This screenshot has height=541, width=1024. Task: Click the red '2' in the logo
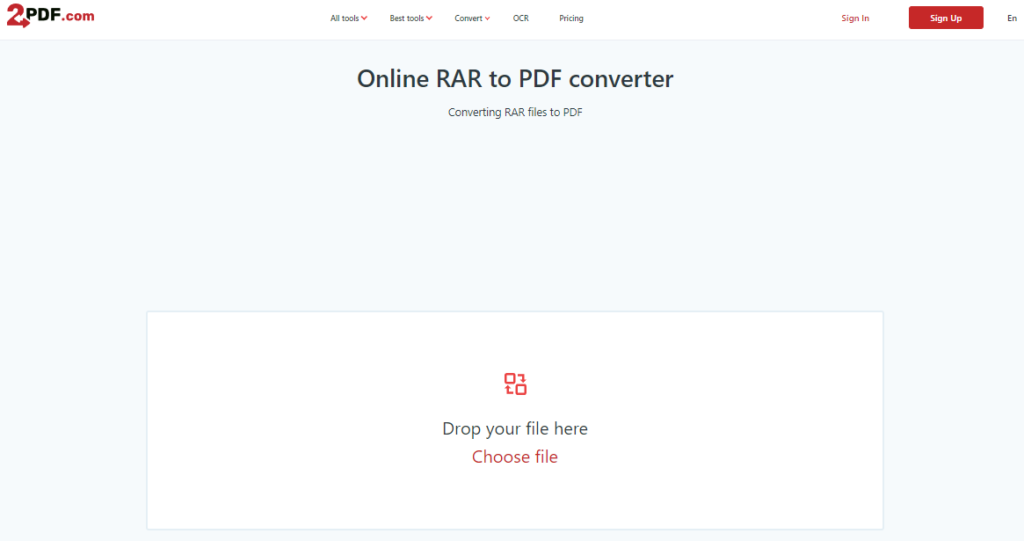coord(17,16)
